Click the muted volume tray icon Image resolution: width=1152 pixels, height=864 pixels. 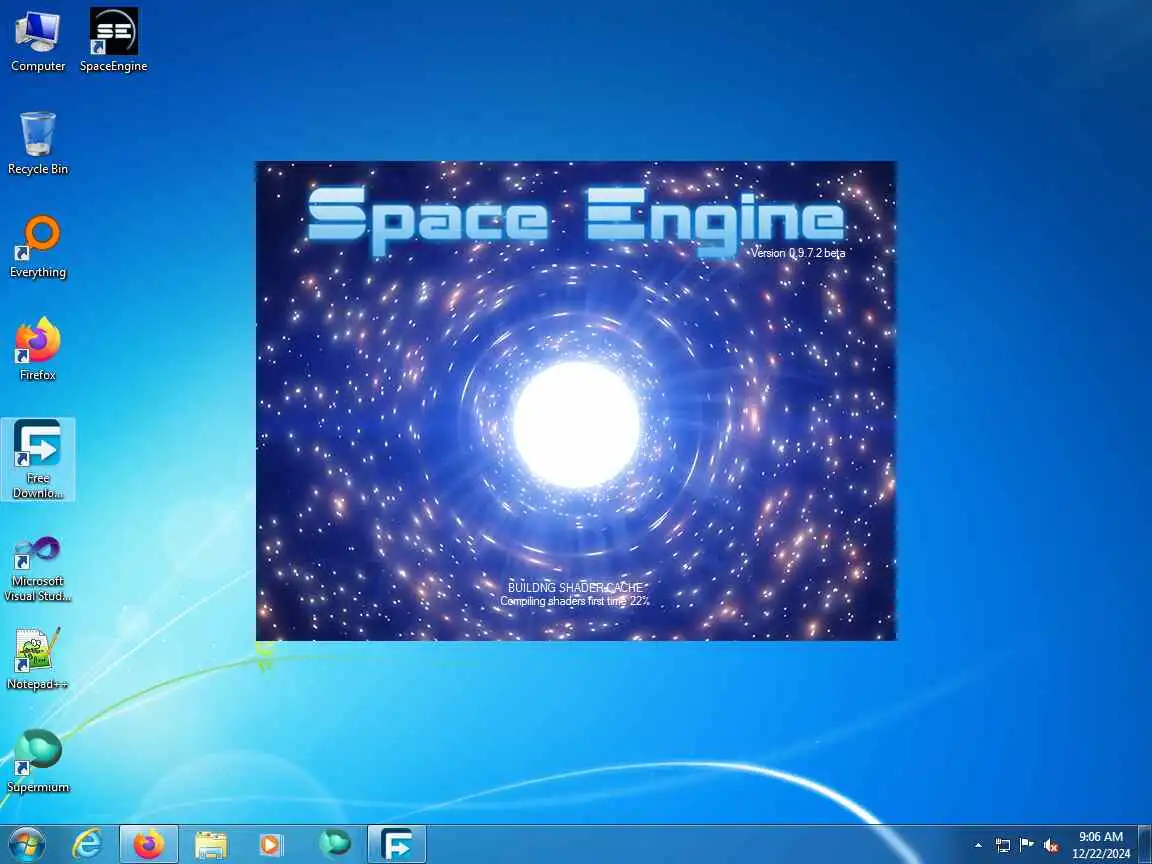pyautogui.click(x=1051, y=845)
